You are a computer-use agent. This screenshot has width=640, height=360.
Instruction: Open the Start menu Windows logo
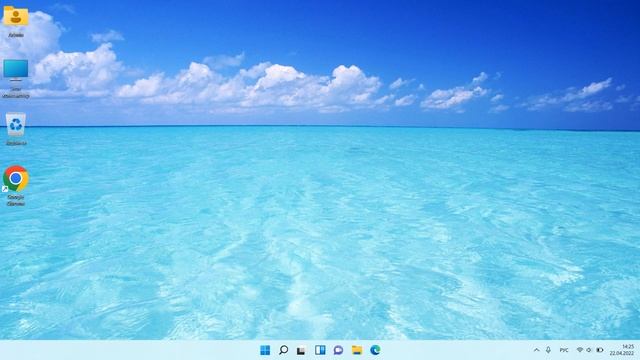265,350
